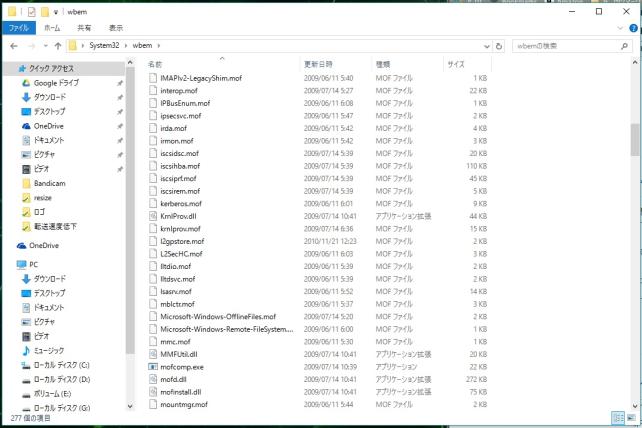This screenshot has height=428, width=642.
Task: Select the lsasrv.mof file
Action: tap(176, 291)
